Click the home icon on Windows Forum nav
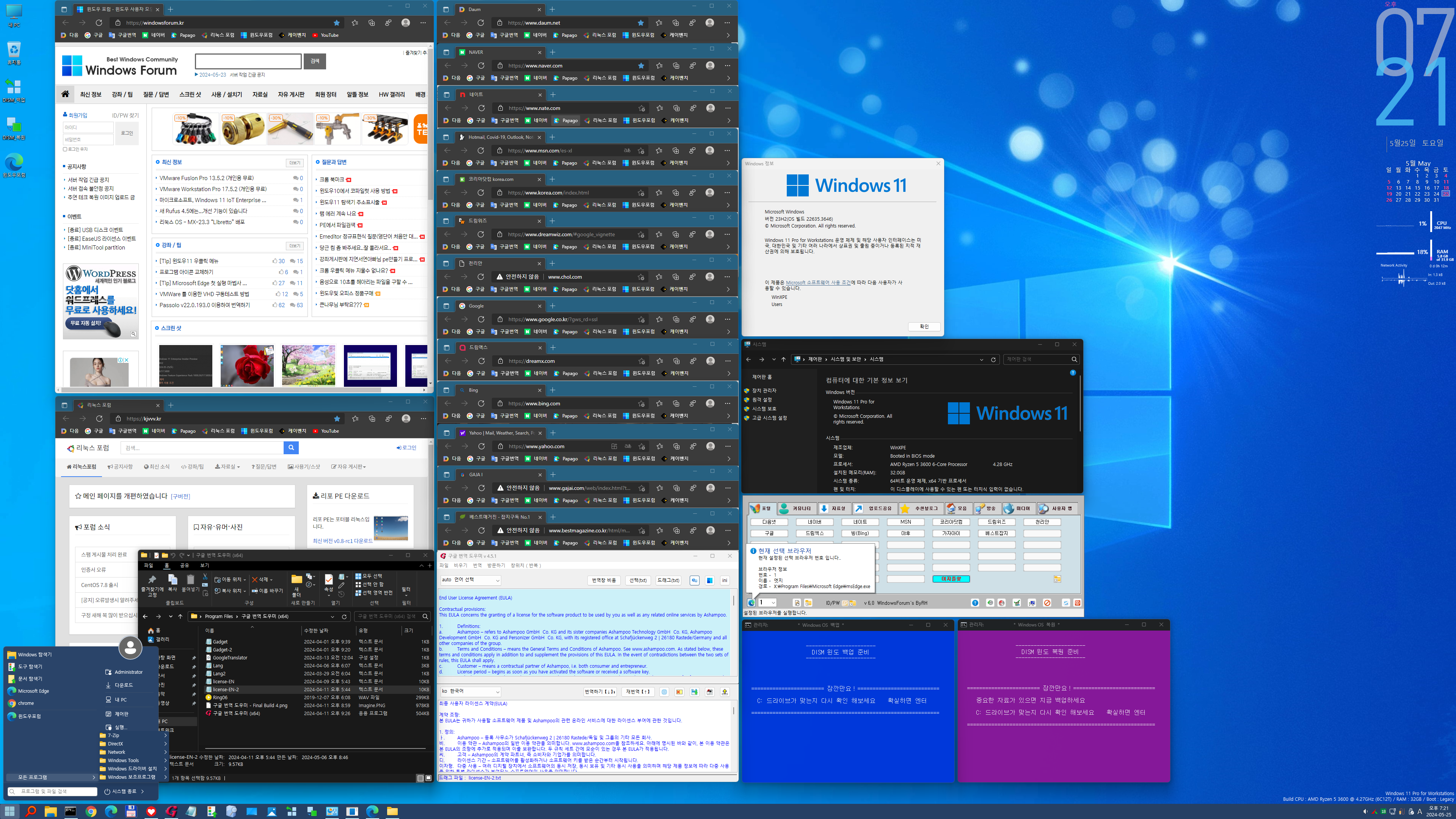This screenshot has width=1456, height=819. [x=65, y=94]
